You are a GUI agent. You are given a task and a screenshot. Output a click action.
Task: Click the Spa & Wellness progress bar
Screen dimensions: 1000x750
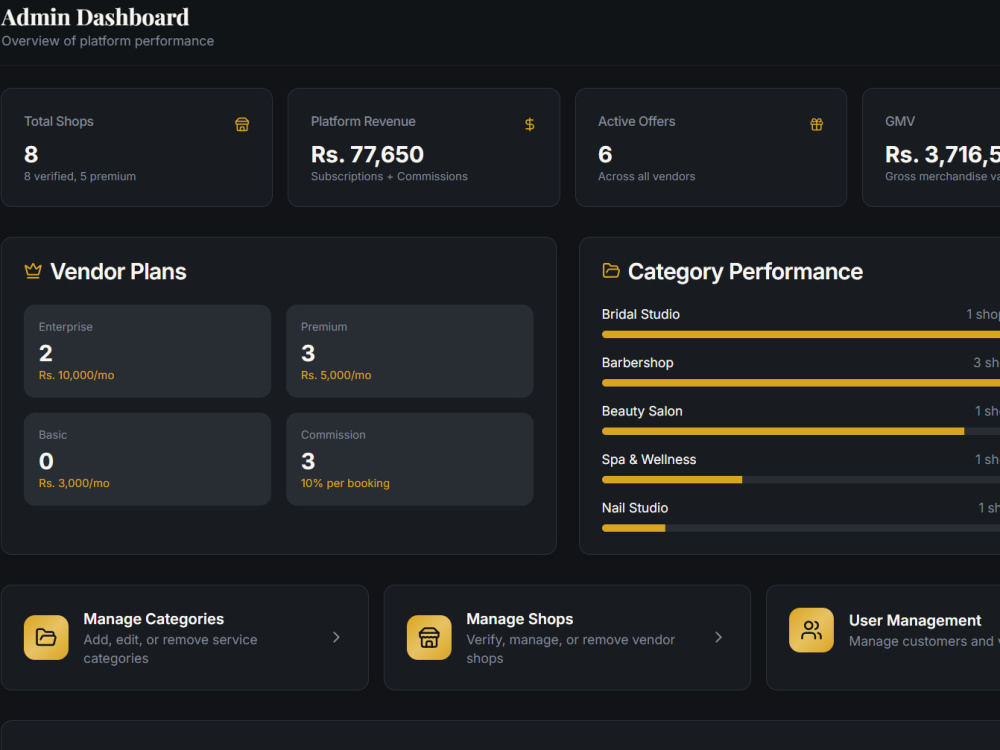point(801,480)
